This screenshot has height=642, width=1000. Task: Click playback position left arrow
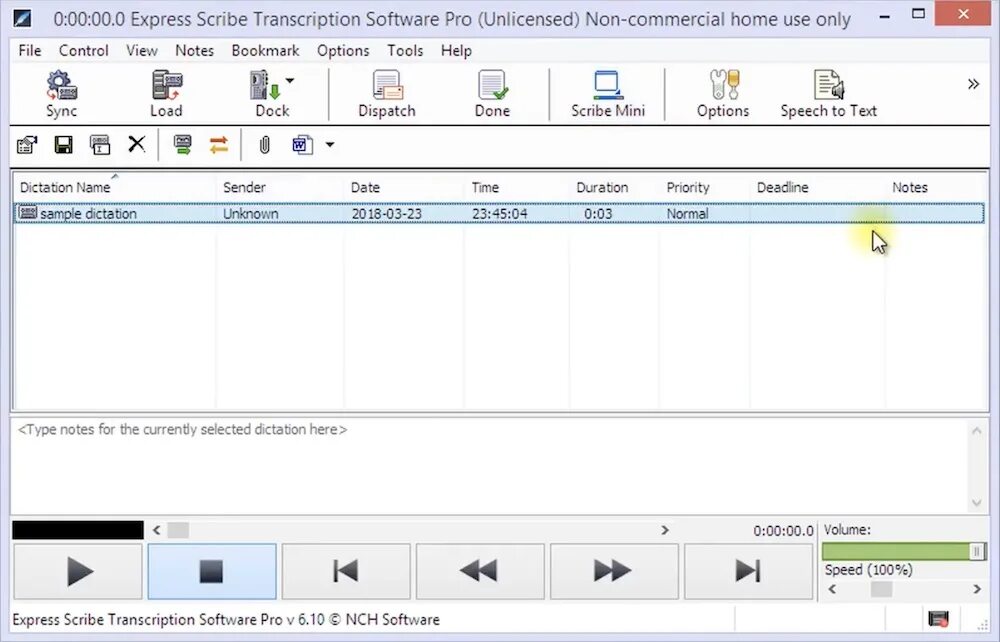click(x=157, y=530)
